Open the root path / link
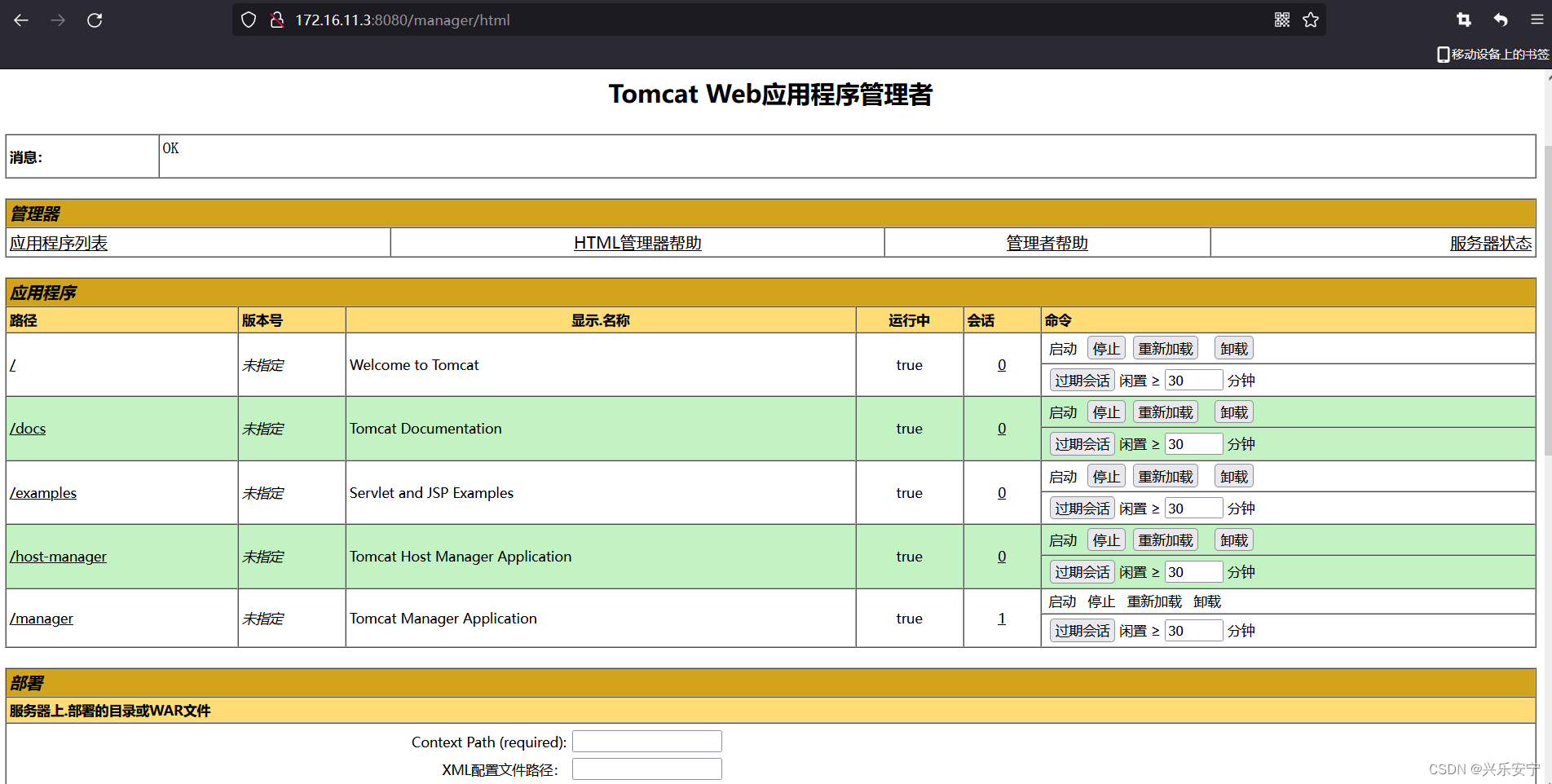Image resolution: width=1552 pixels, height=784 pixels. click(12, 365)
